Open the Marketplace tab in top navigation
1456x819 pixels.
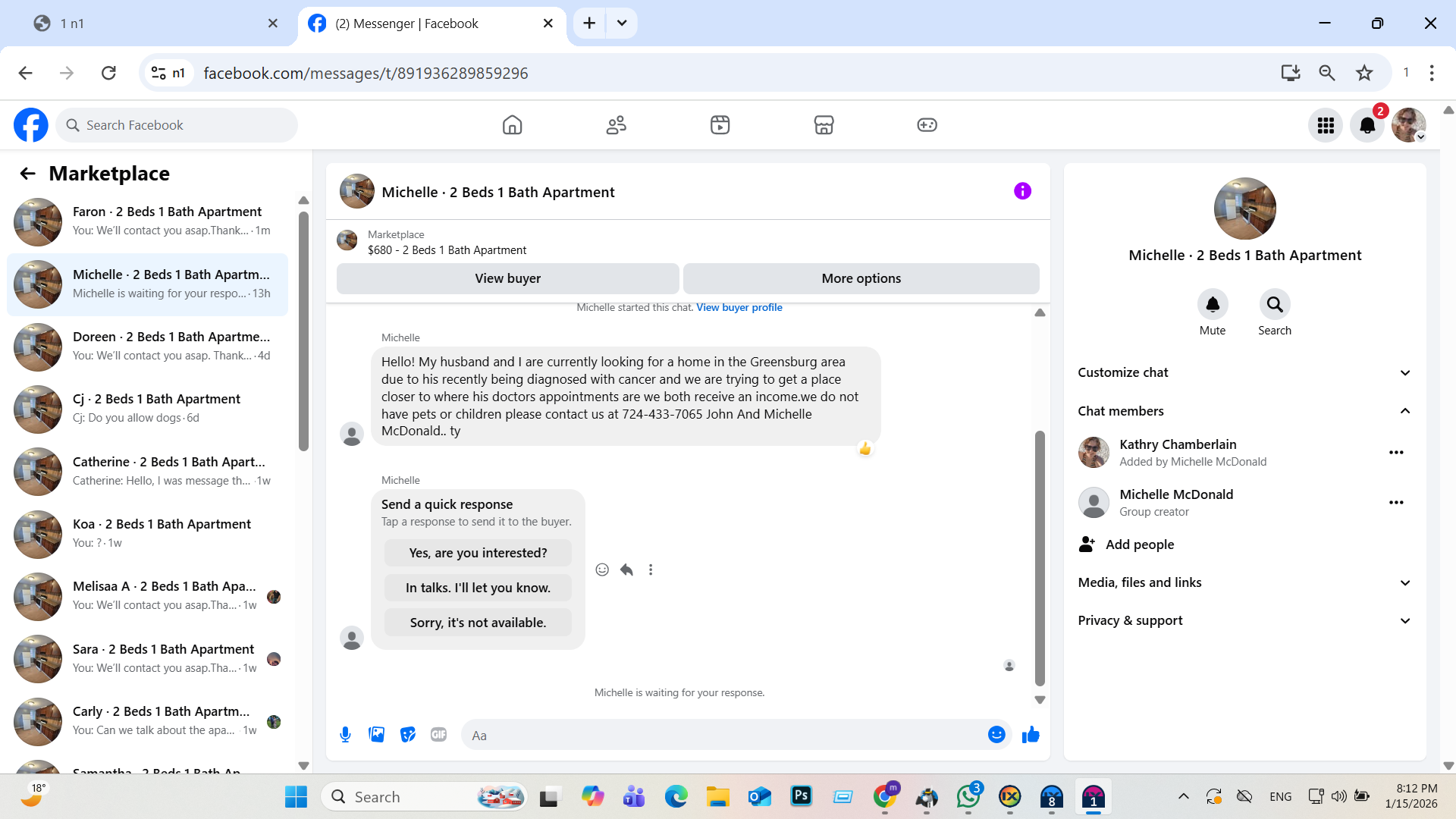point(824,125)
